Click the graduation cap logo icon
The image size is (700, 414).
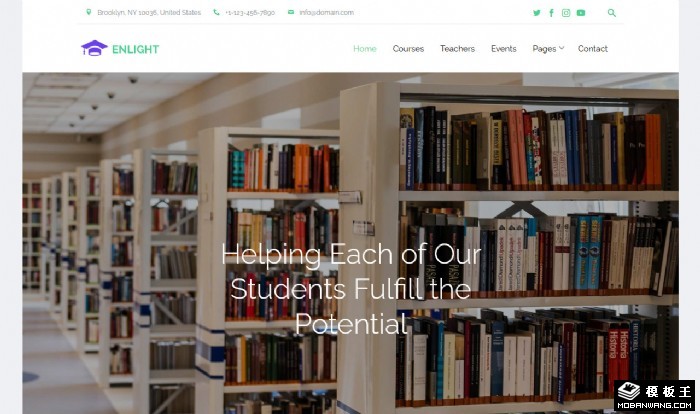(94, 48)
